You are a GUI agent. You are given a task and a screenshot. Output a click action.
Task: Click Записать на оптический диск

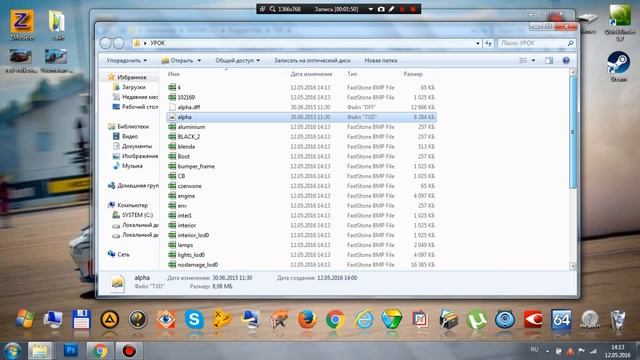pyautogui.click(x=312, y=60)
